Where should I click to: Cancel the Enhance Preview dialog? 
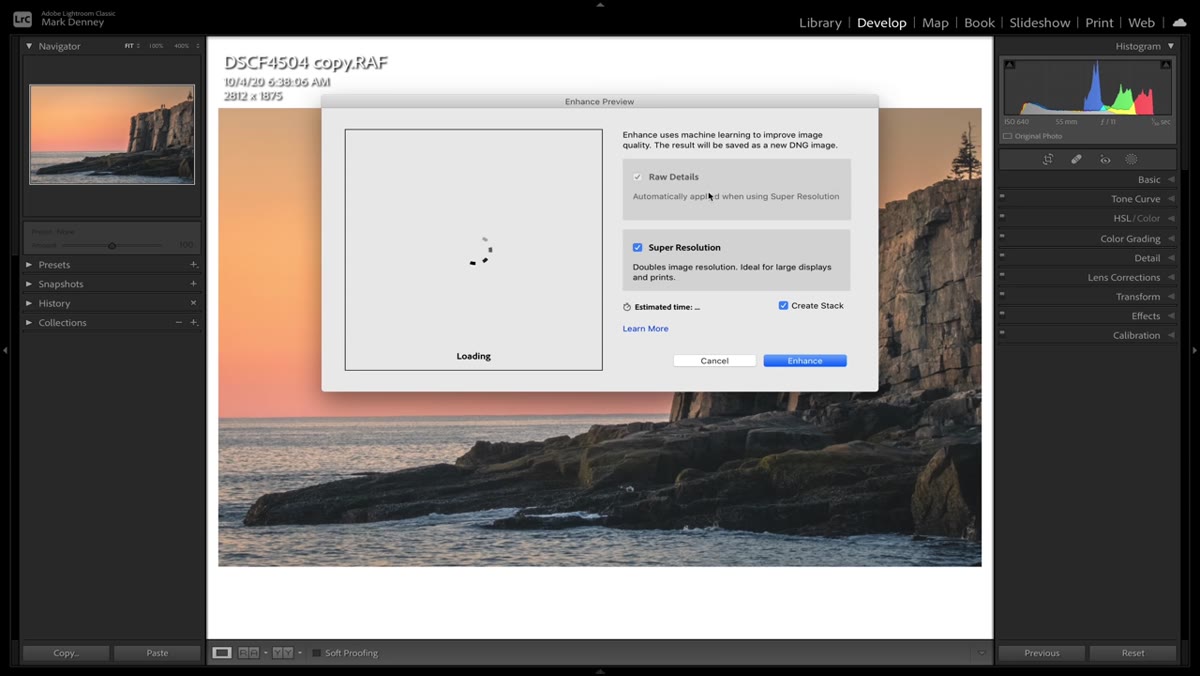point(715,361)
